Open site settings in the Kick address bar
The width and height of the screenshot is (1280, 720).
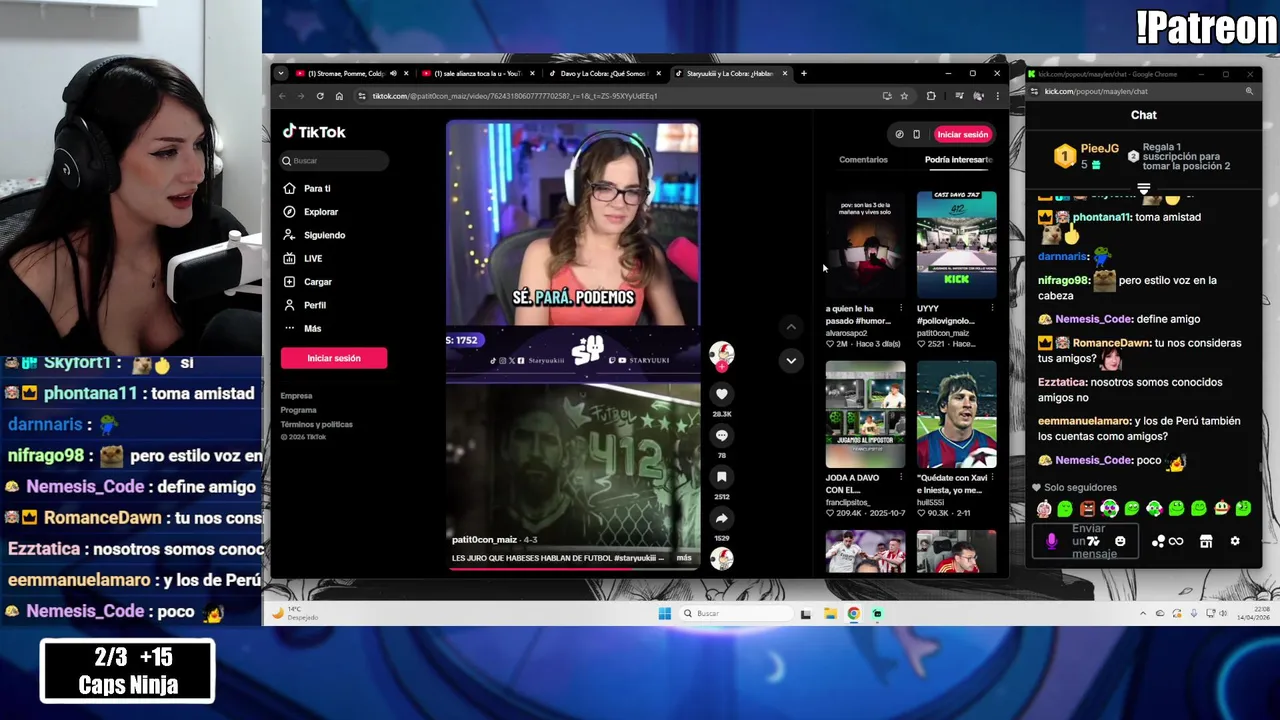pyautogui.click(x=1033, y=91)
